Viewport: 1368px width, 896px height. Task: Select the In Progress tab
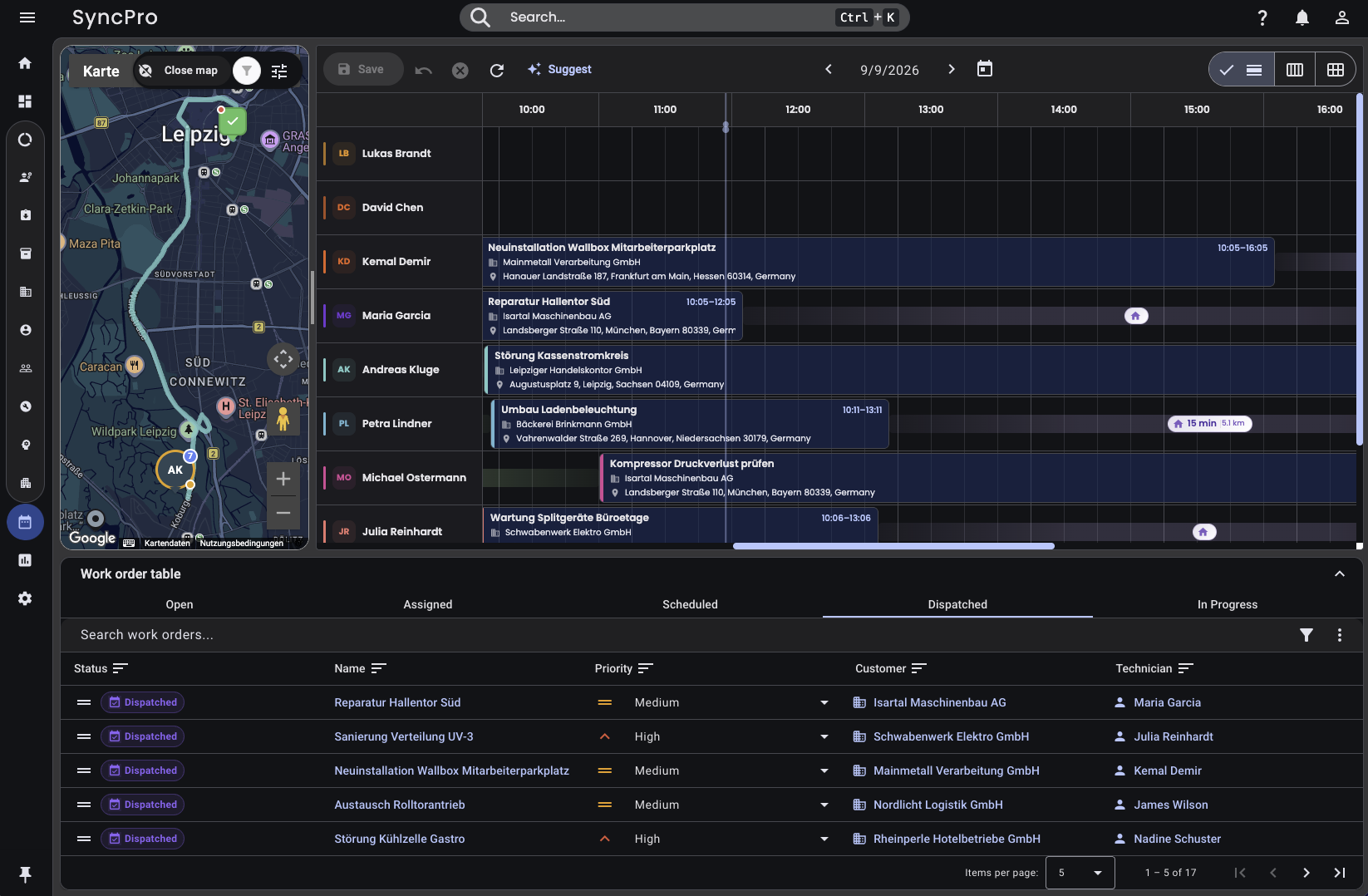coord(1228,604)
